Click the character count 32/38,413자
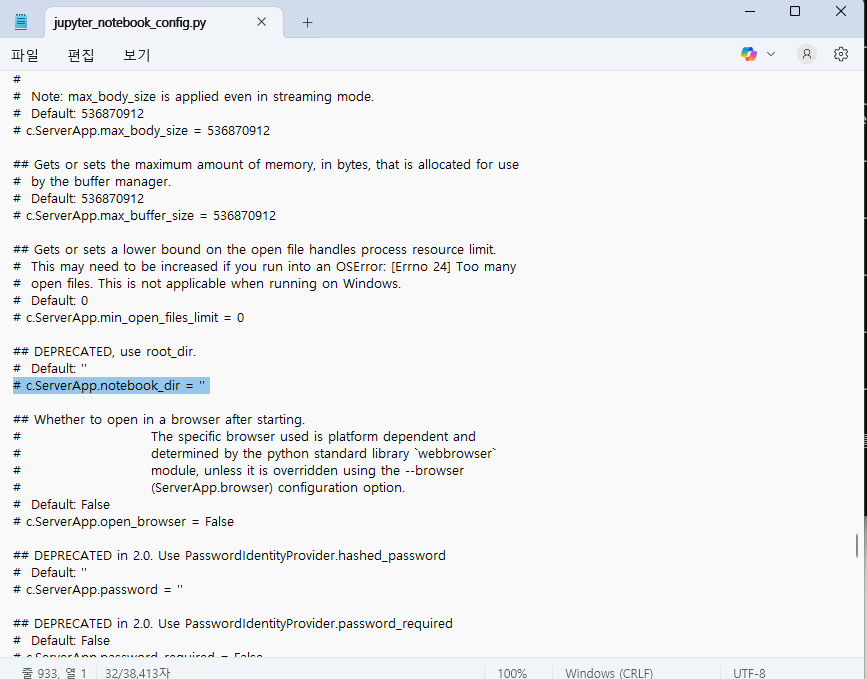Screen dimensions: 867x679 coord(138,673)
